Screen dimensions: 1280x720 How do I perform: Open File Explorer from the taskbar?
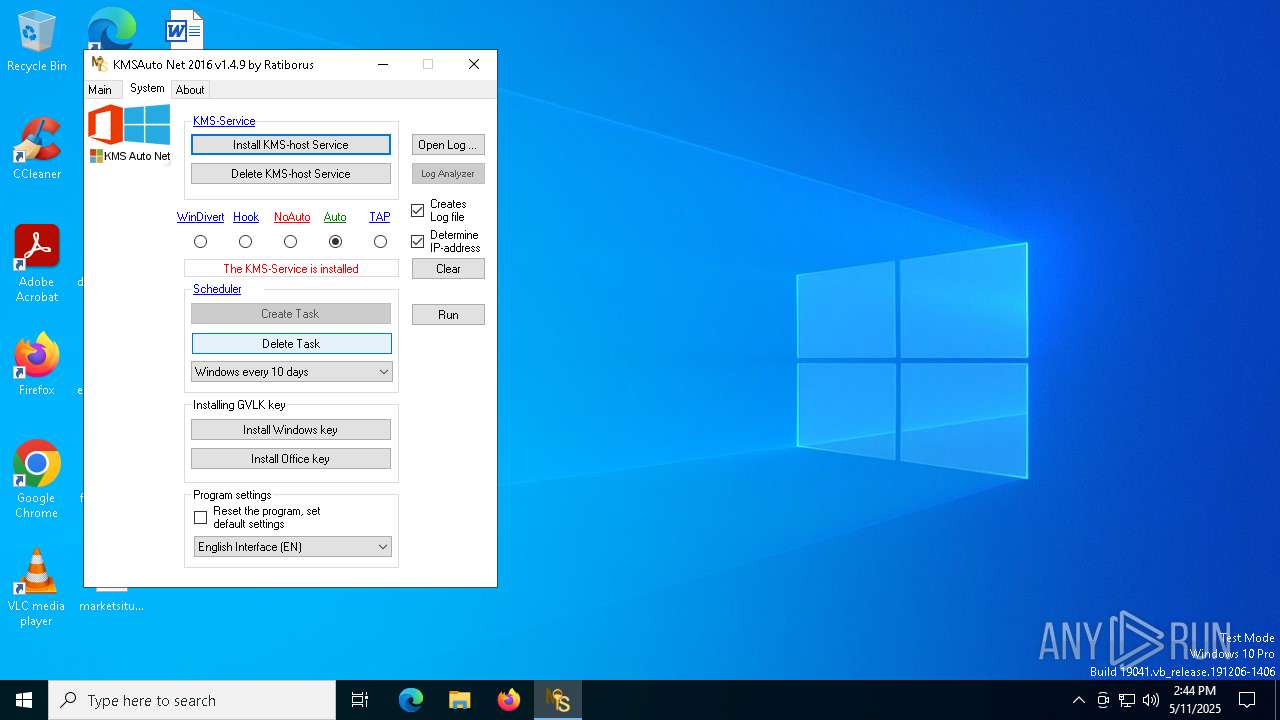click(459, 700)
